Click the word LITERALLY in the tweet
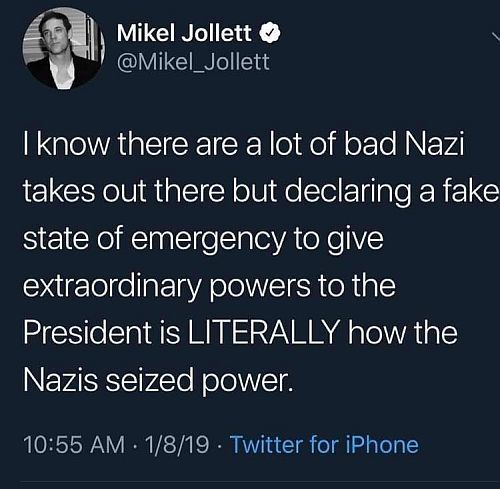The width and height of the screenshot is (500, 489). (x=264, y=333)
